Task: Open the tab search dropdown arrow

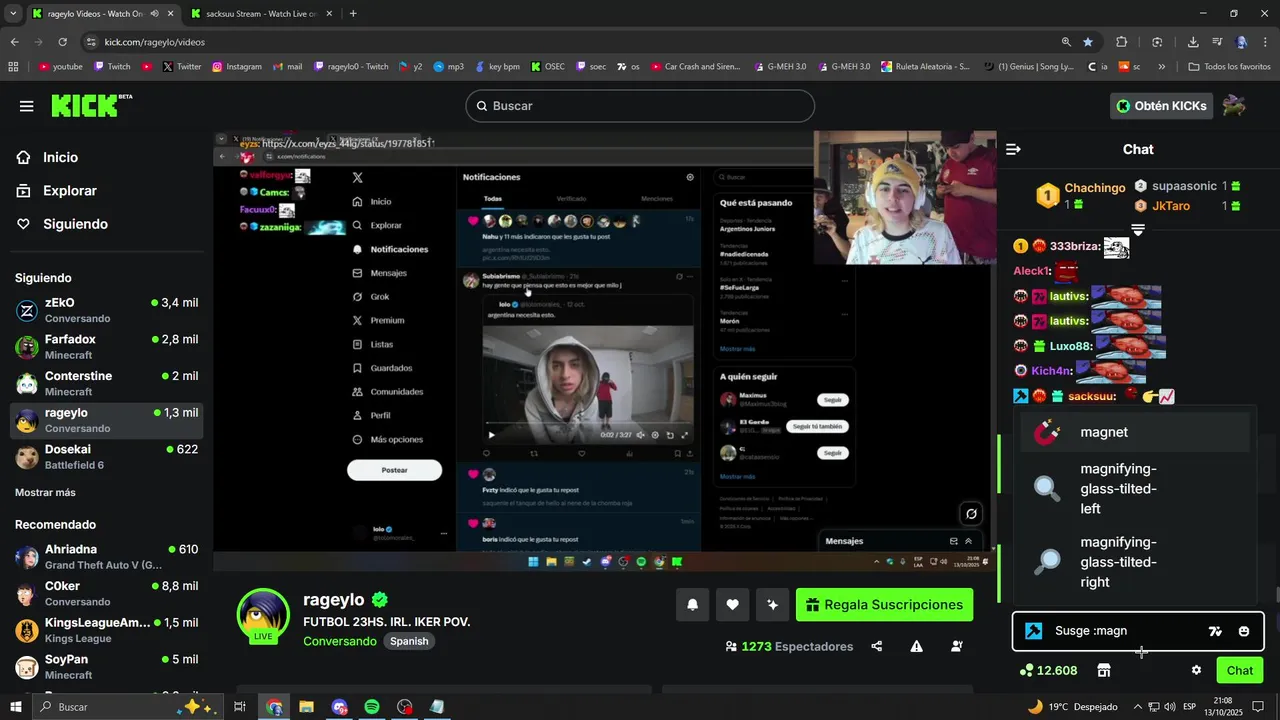Action: pos(13,14)
